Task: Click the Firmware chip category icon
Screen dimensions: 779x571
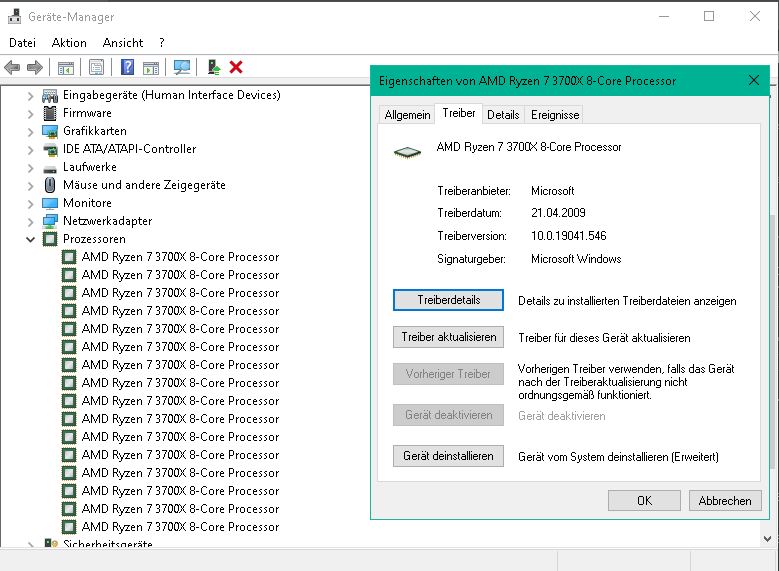Action: 50,113
